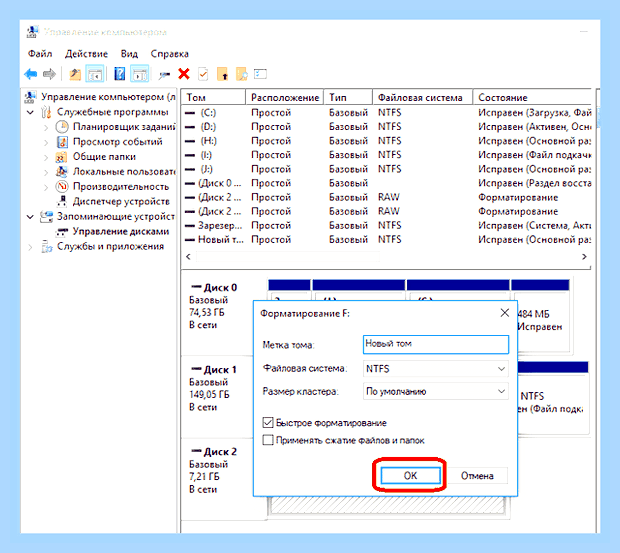Click the Disk Management icon in tree
The height and width of the screenshot is (553, 620).
tap(62, 232)
